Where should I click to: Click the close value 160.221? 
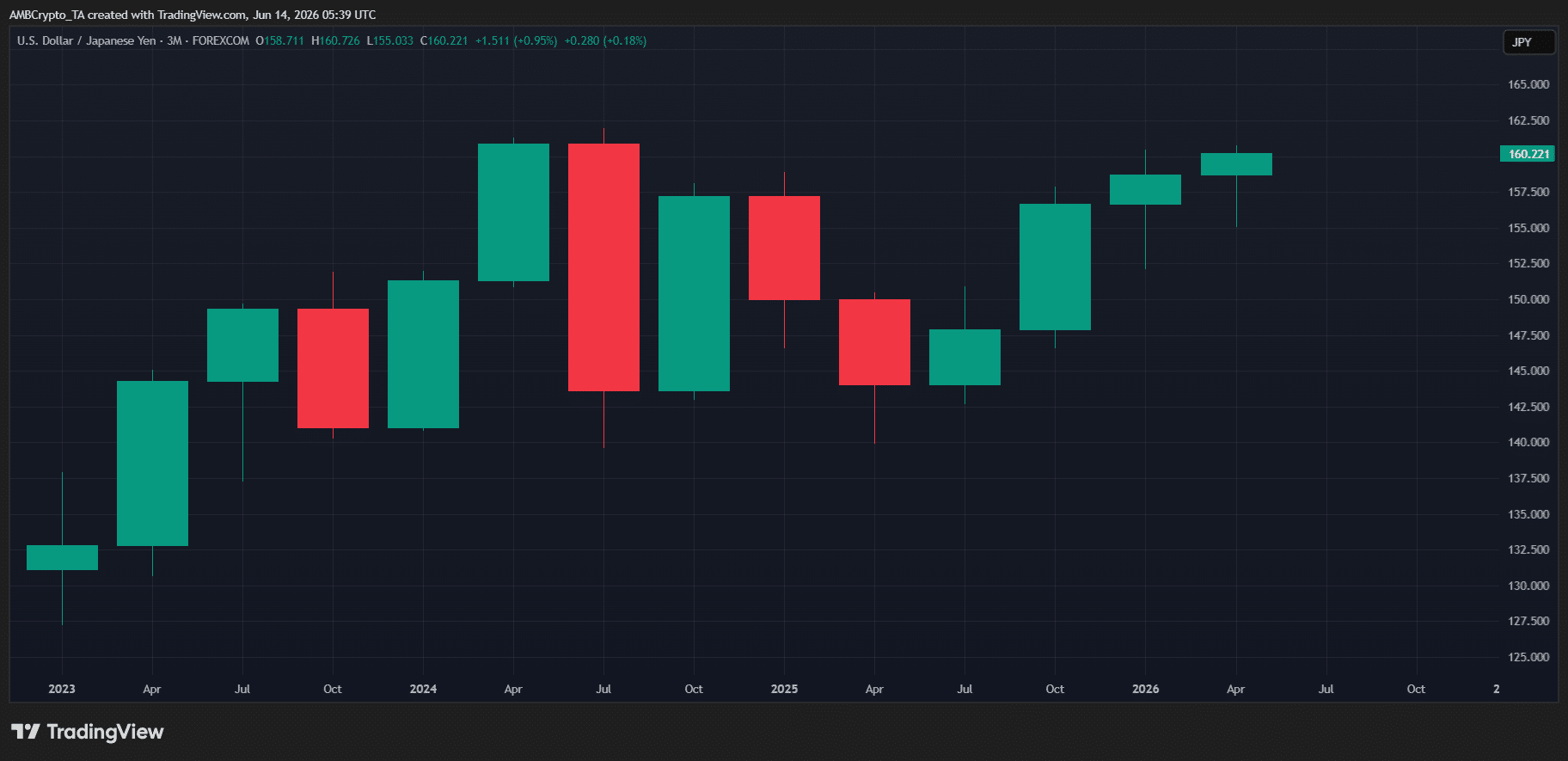click(448, 40)
